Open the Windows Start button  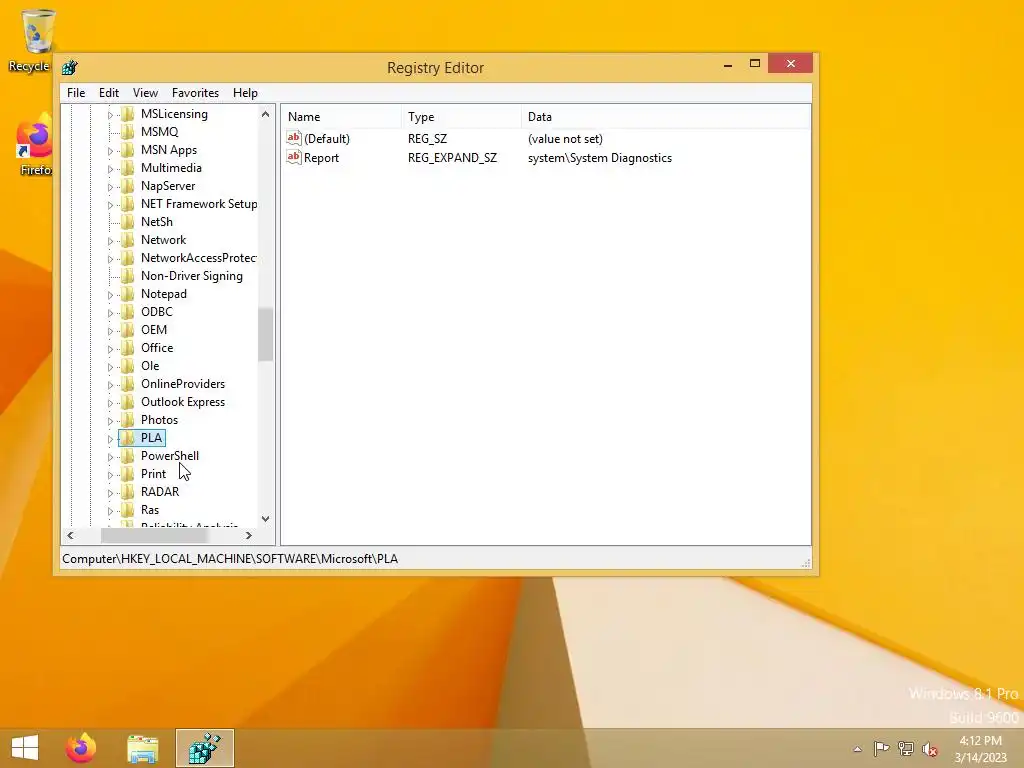point(25,748)
